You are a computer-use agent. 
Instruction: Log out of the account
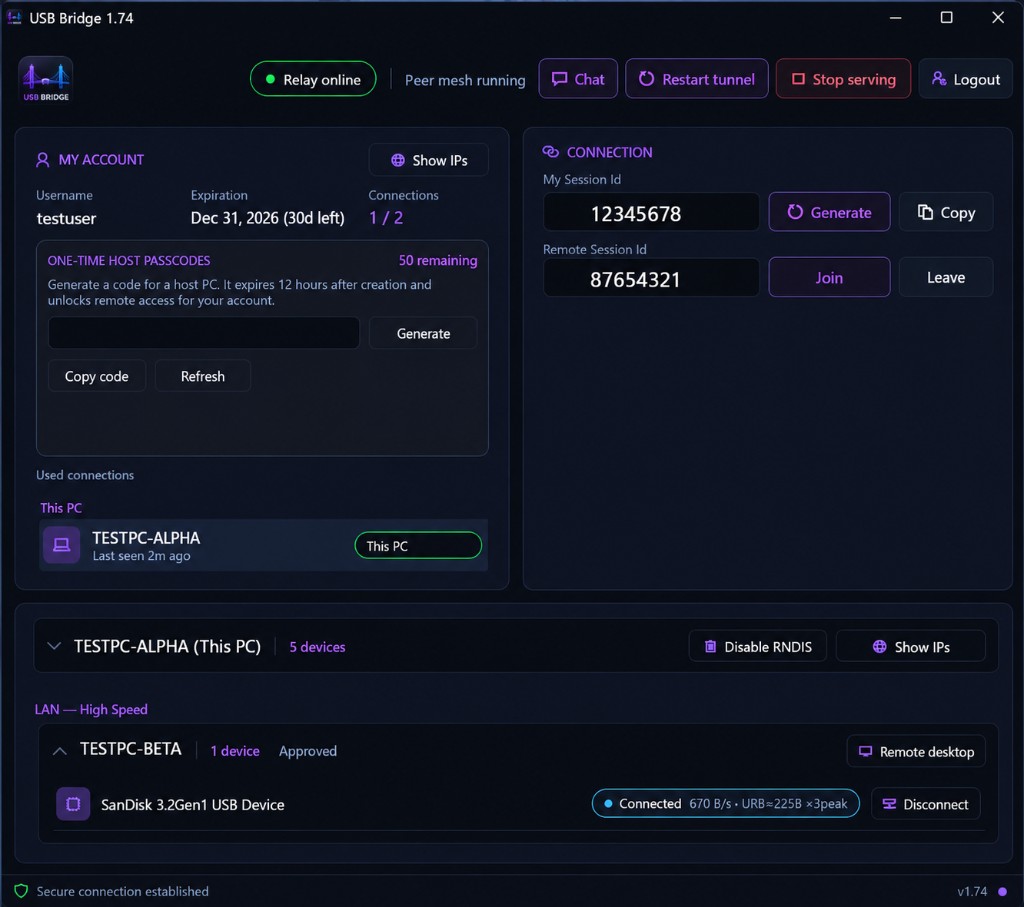point(965,79)
